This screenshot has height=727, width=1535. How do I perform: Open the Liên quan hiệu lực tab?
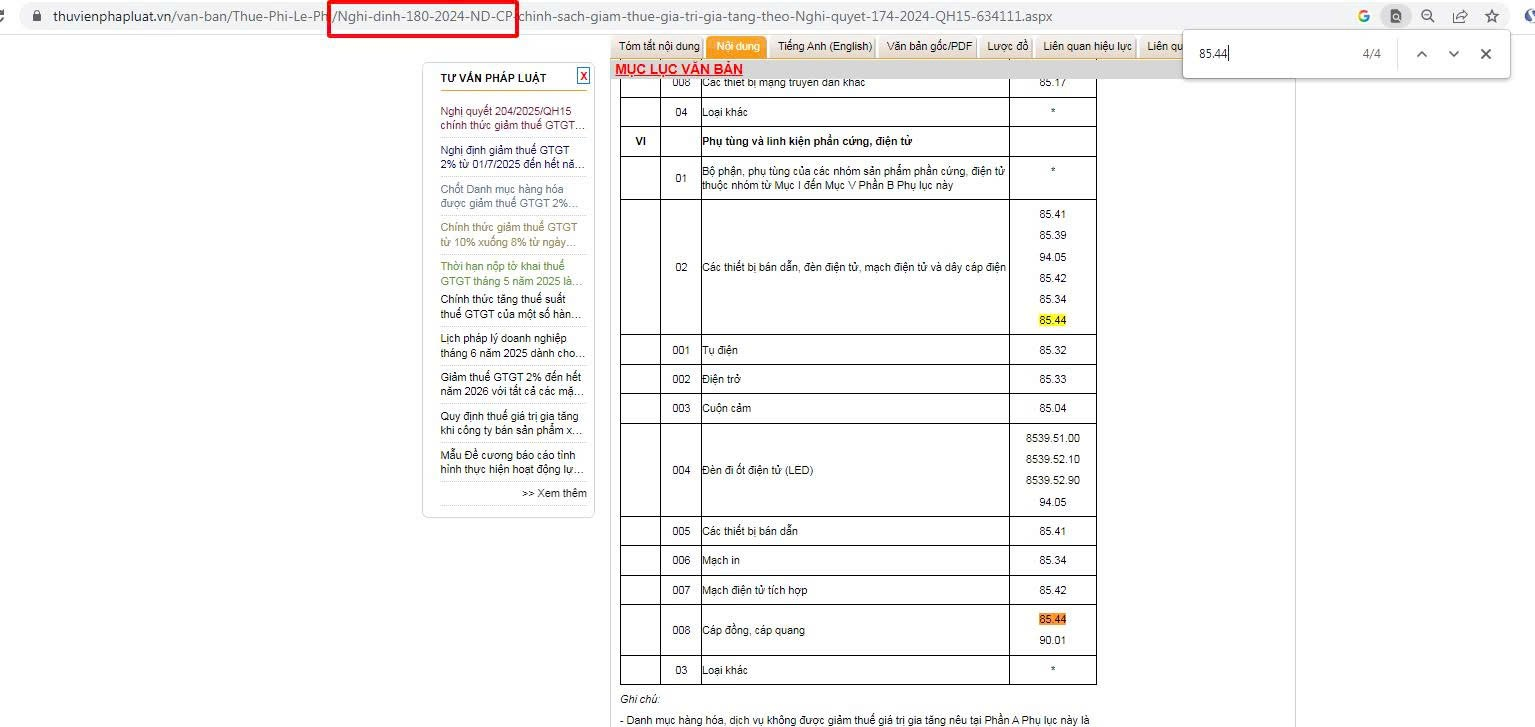pyautogui.click(x=1087, y=47)
